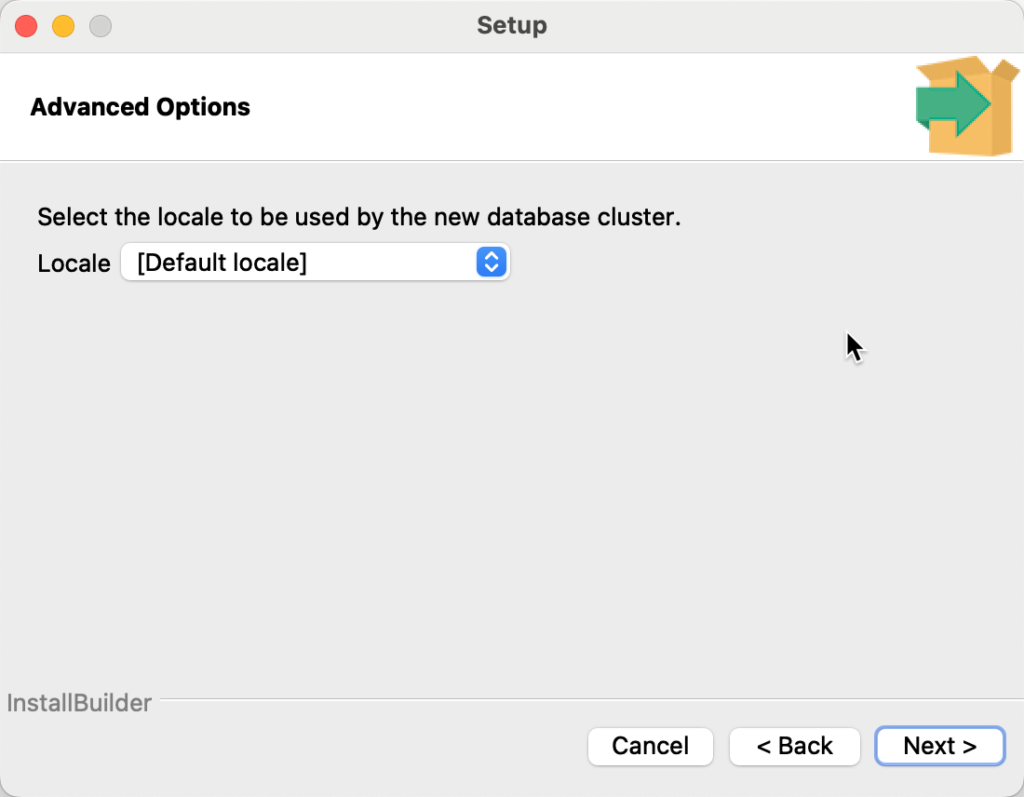
Task: Go back using the Back button
Action: tap(794, 746)
